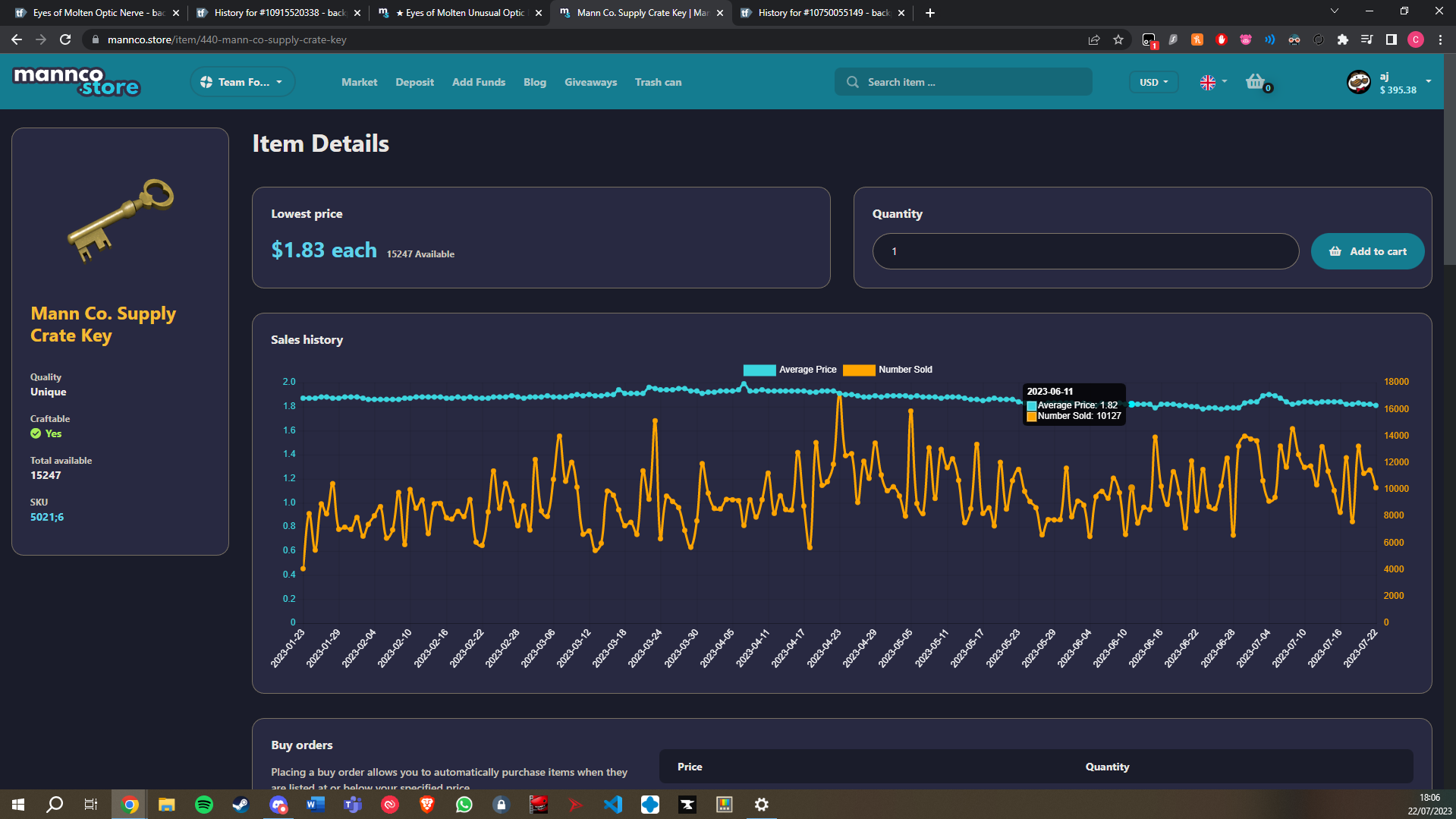This screenshot has height=819, width=1456.
Task: Open Brave browser from taskbar
Action: point(427,805)
